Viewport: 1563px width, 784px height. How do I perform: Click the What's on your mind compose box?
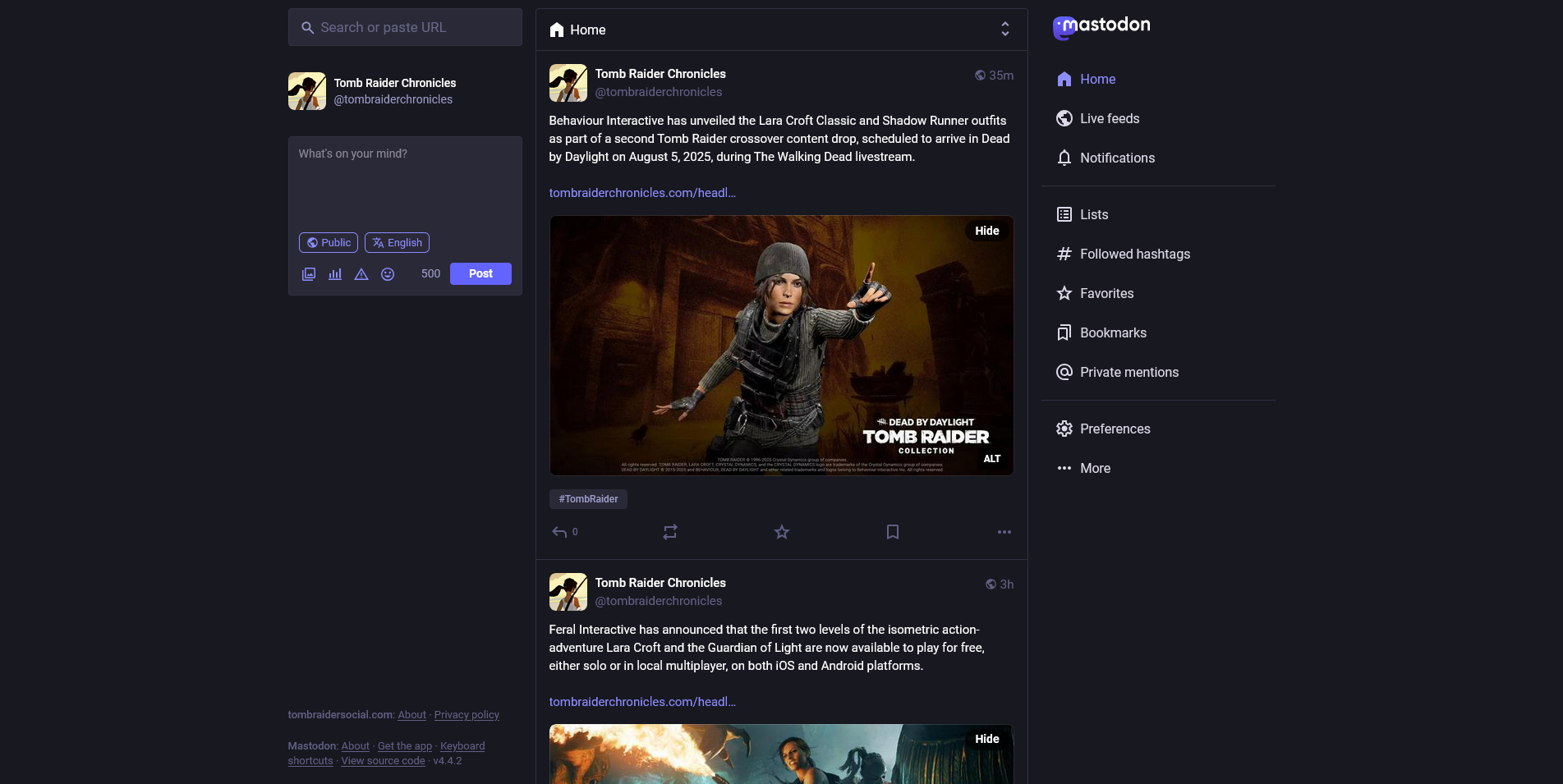tap(405, 182)
